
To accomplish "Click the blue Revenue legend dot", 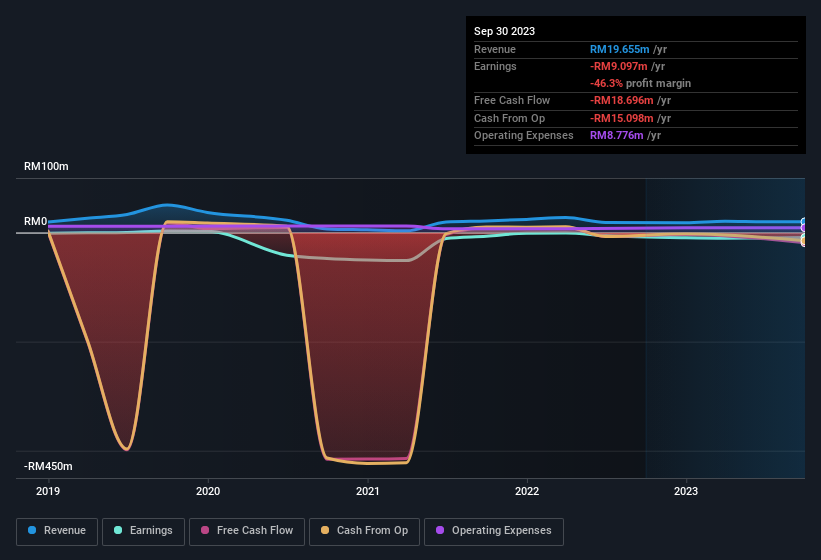I will click(32, 530).
